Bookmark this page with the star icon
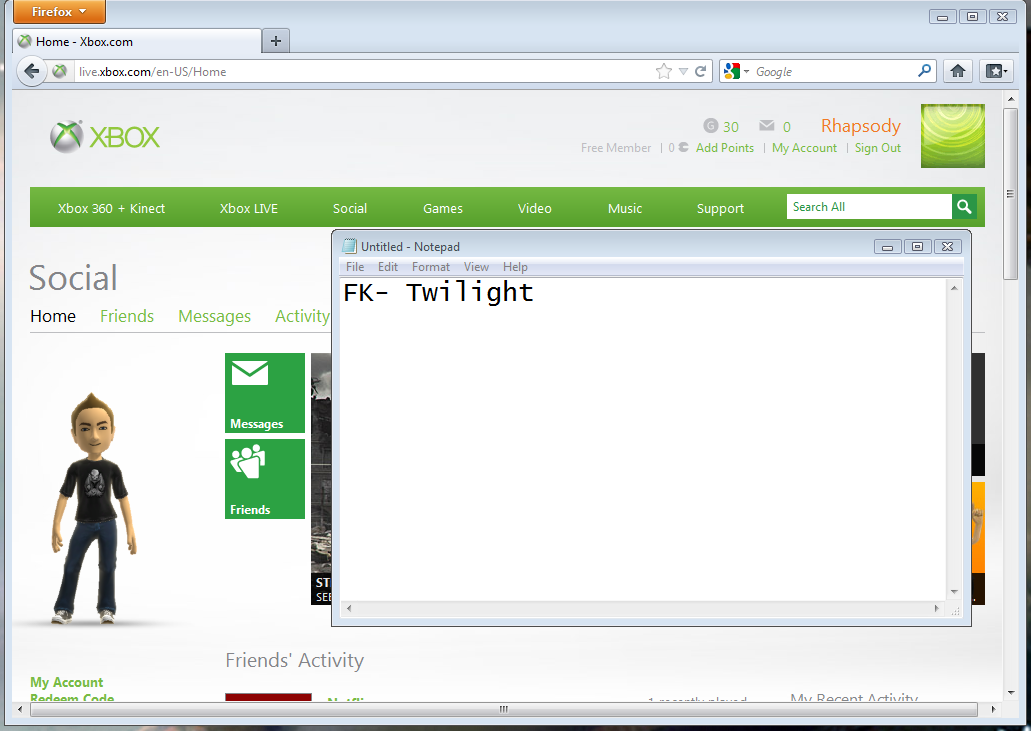 (664, 71)
